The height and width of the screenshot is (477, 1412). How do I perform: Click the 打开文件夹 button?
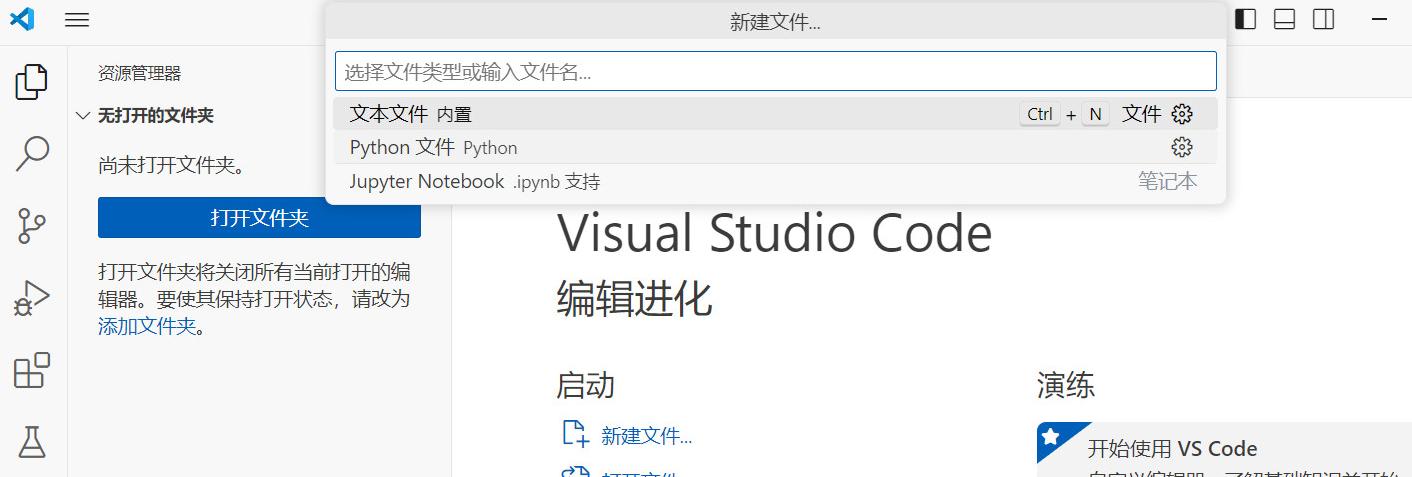(x=259, y=218)
